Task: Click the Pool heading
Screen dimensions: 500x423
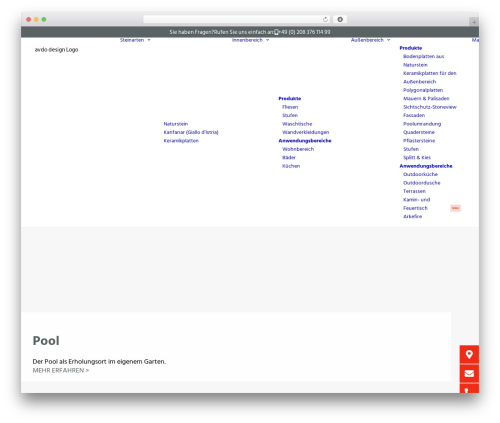Action: (46, 341)
